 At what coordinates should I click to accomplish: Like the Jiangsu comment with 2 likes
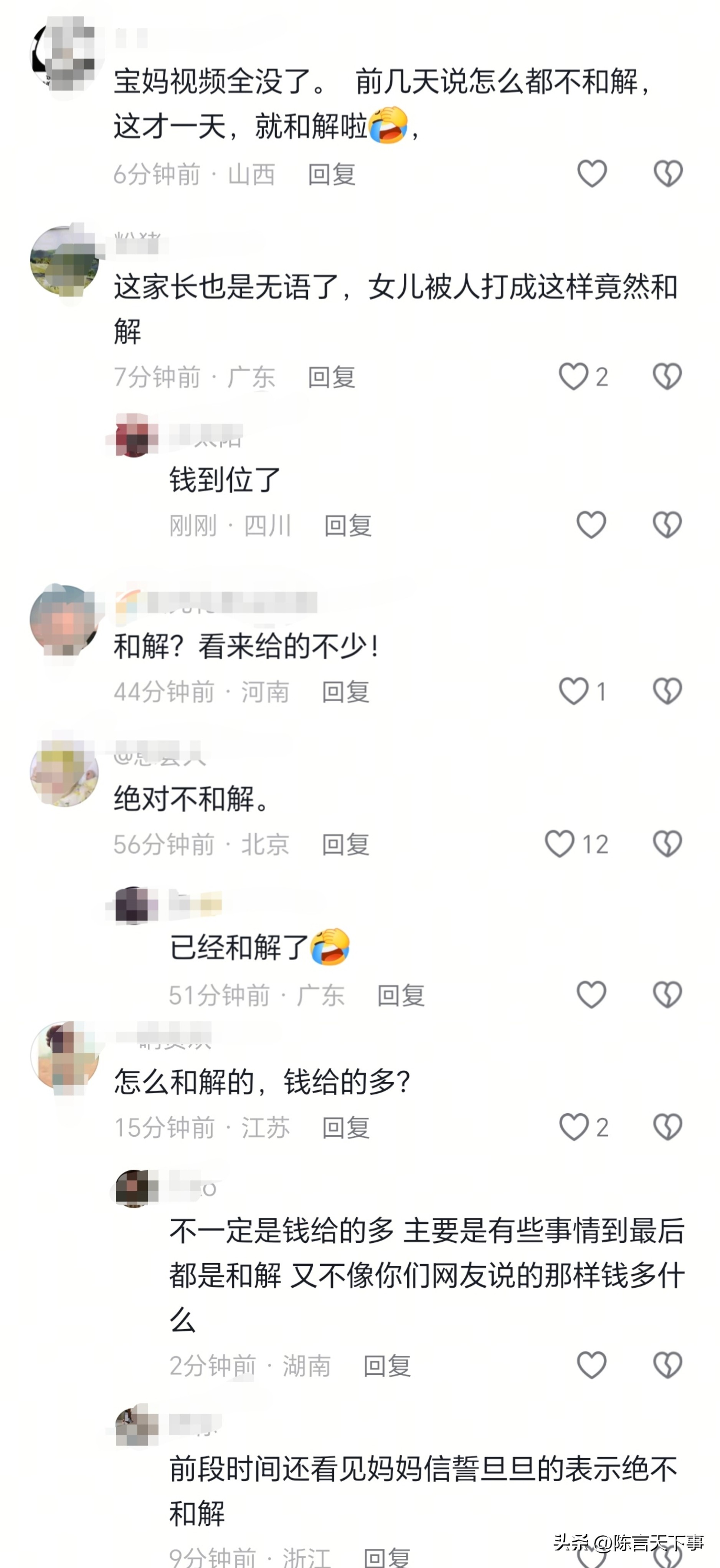click(x=573, y=1127)
